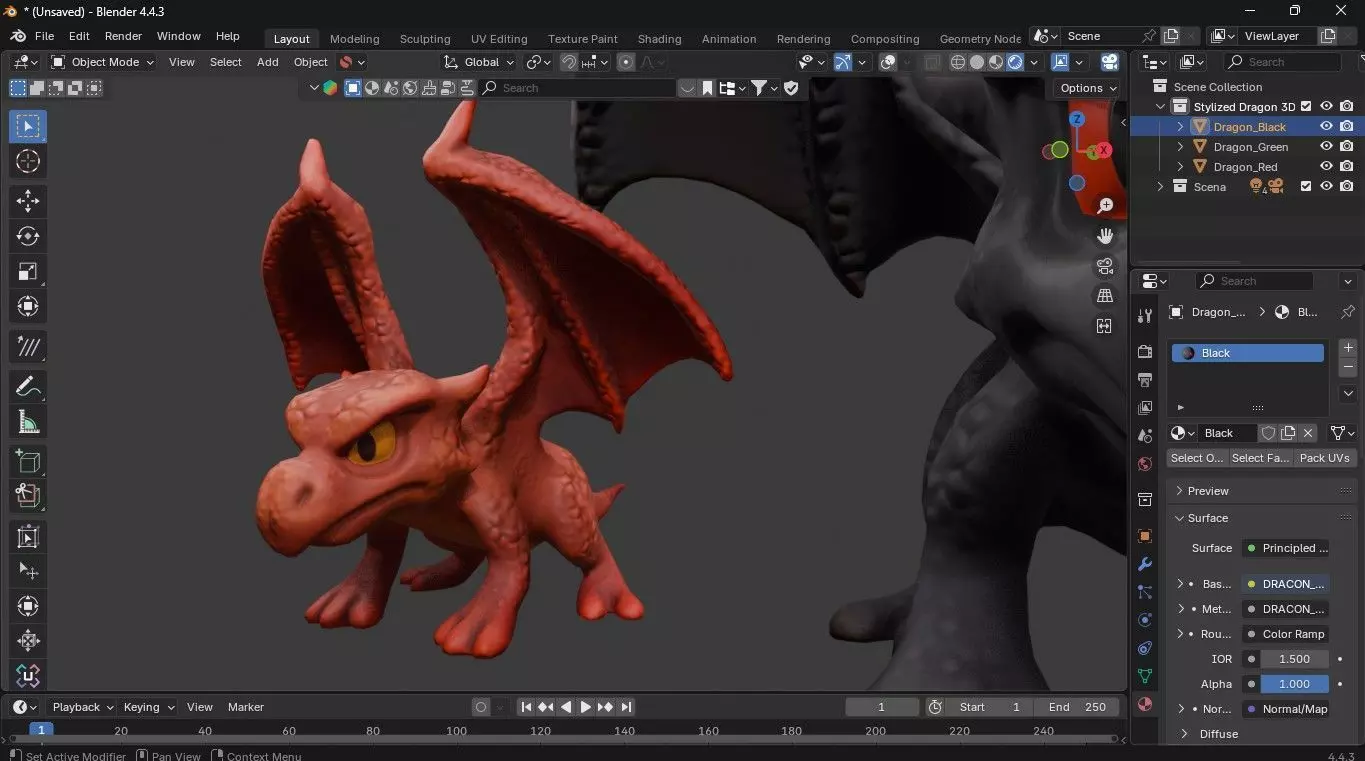The image size is (1365, 761).
Task: Open the Help menu
Action: (x=228, y=36)
